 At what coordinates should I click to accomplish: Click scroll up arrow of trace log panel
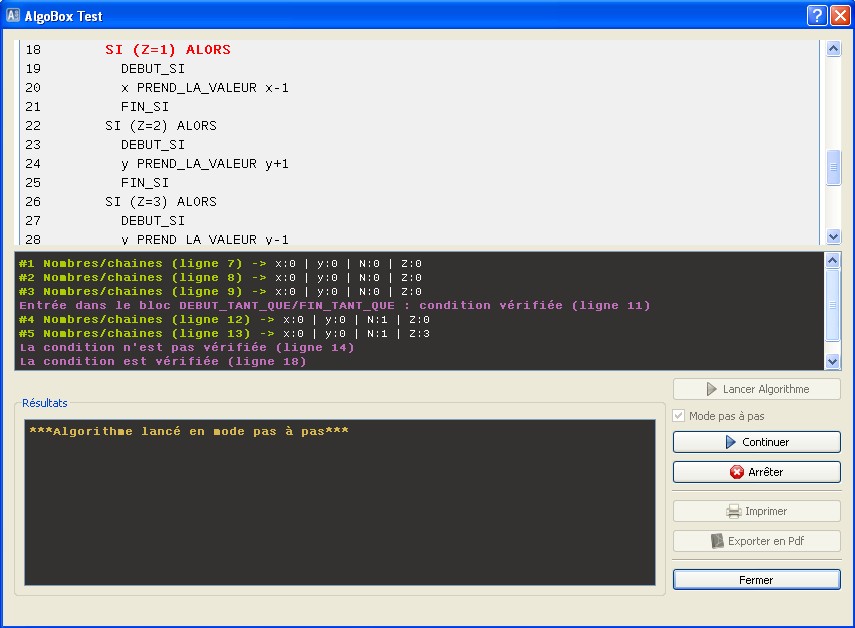point(832,261)
